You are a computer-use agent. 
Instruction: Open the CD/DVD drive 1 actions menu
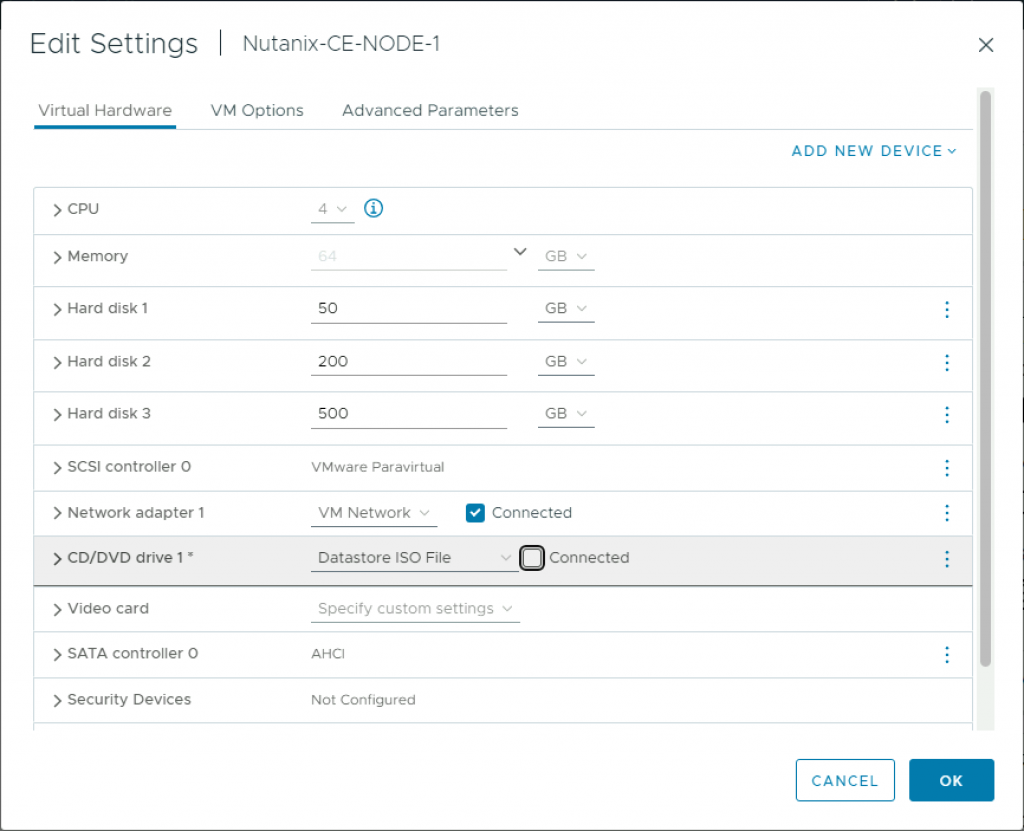click(946, 559)
